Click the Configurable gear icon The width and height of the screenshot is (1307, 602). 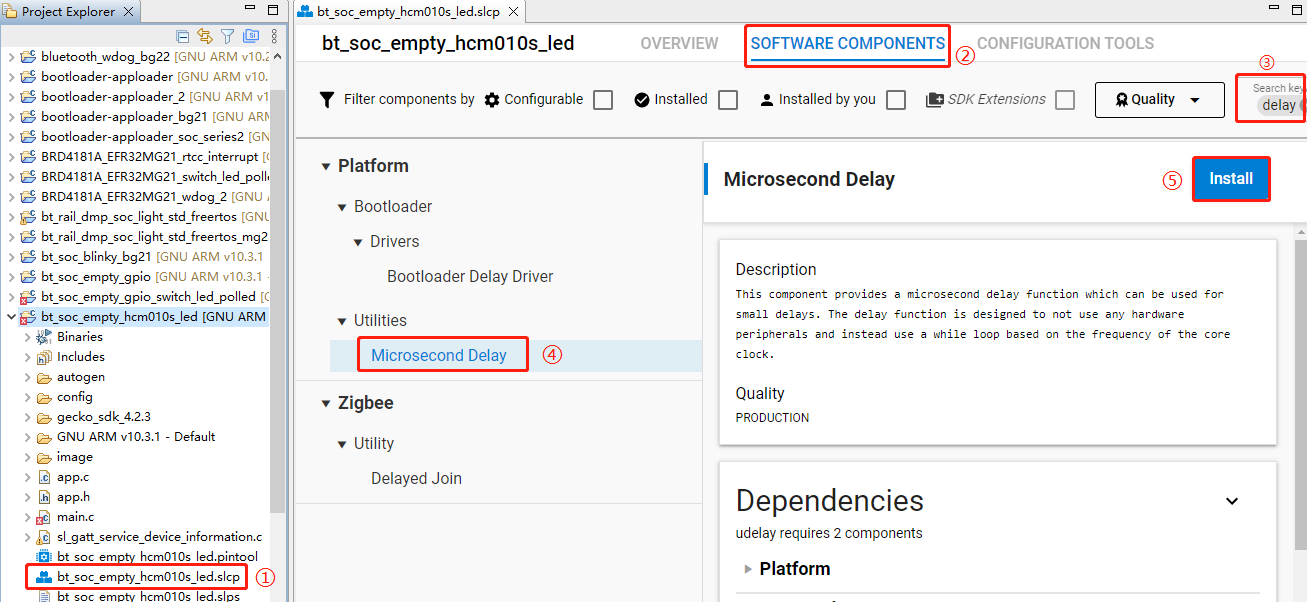[x=493, y=99]
